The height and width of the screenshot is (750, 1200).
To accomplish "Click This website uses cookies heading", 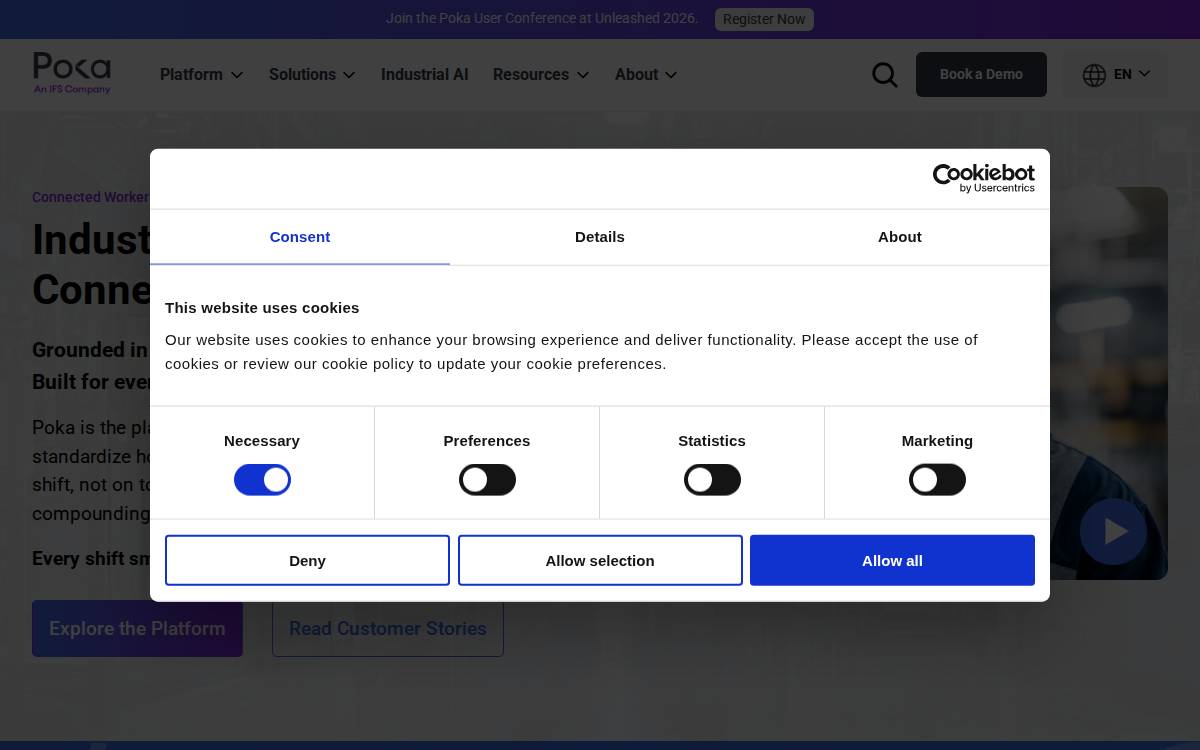I will pyautogui.click(x=262, y=307).
